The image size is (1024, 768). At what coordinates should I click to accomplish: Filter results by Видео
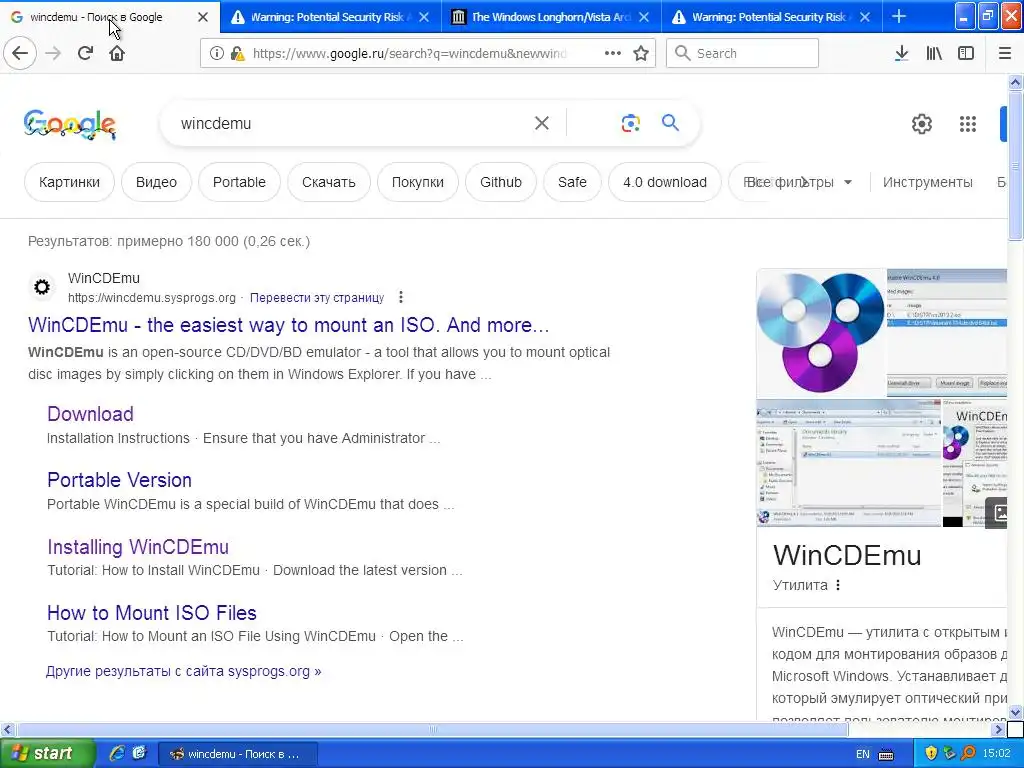156,182
